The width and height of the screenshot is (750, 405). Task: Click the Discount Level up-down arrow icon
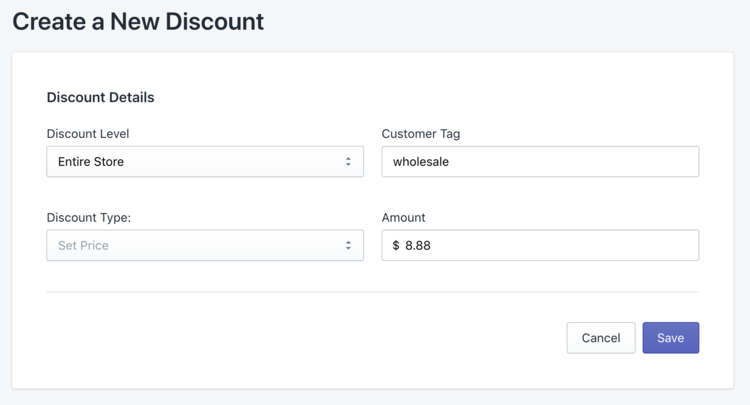[348, 162]
